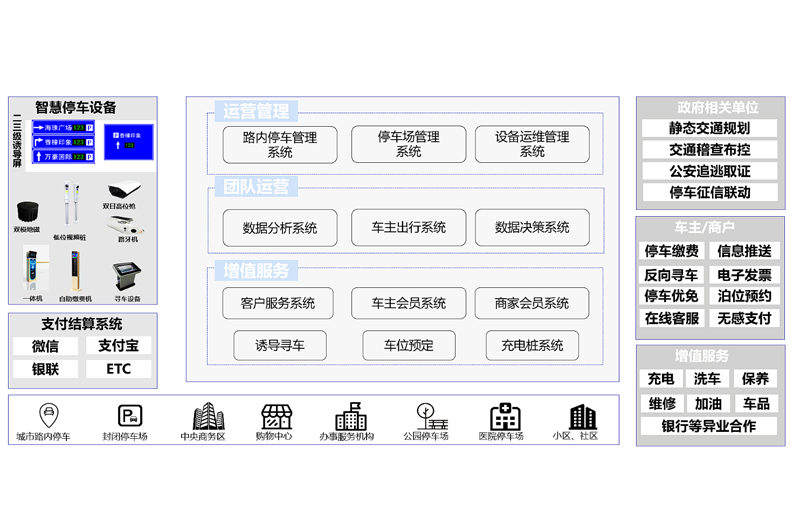Select the 封闭停车场 parking icon
This screenshot has height=530, width=800.
pyautogui.click(x=129, y=415)
